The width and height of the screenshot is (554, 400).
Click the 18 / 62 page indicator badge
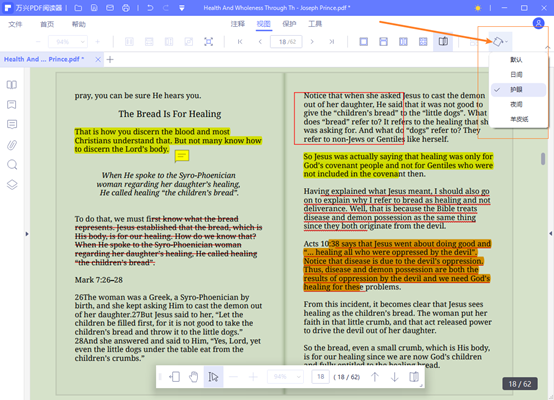520,384
